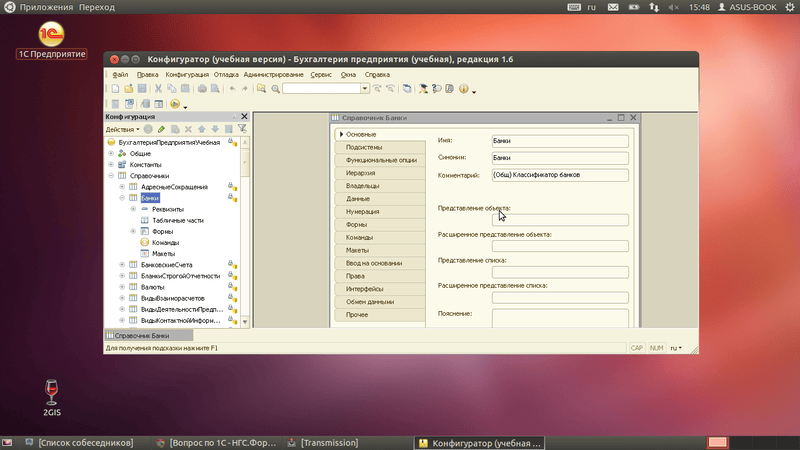Screen dimensions: 800x450
Task: Click the filter funnel icon in Конфигурация panel
Action: point(242,129)
